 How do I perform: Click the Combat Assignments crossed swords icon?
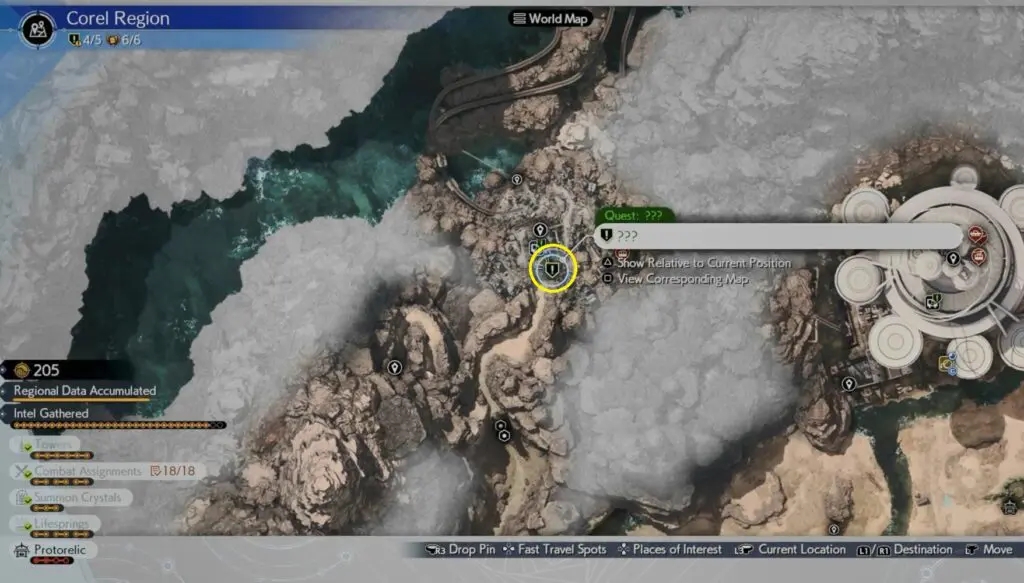pyautogui.click(x=21, y=471)
